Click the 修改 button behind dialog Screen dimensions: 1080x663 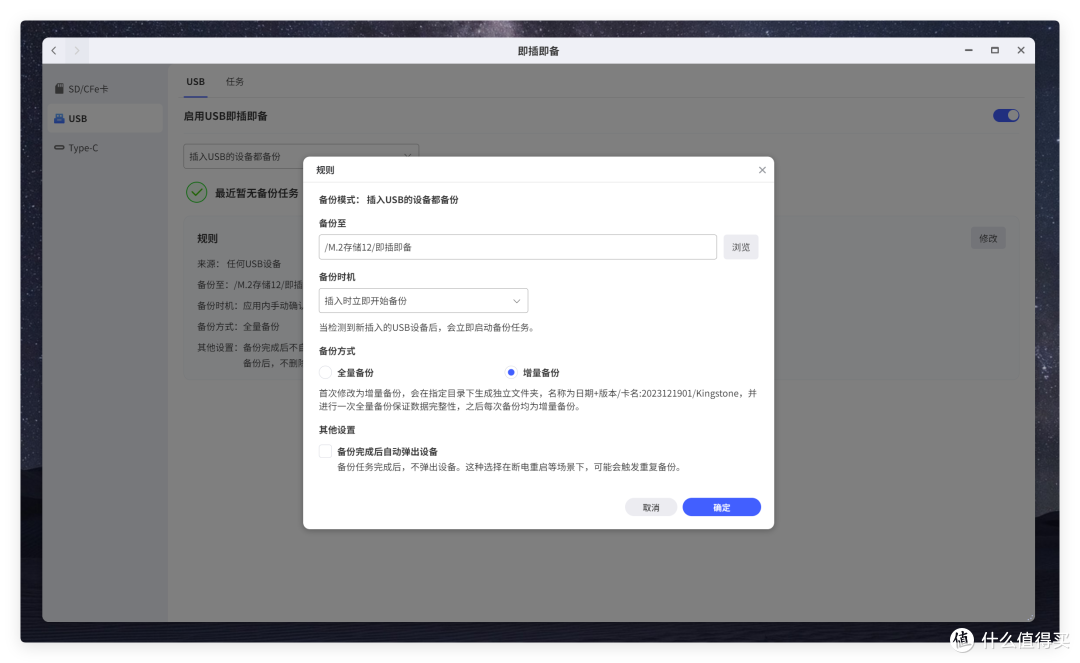988,238
